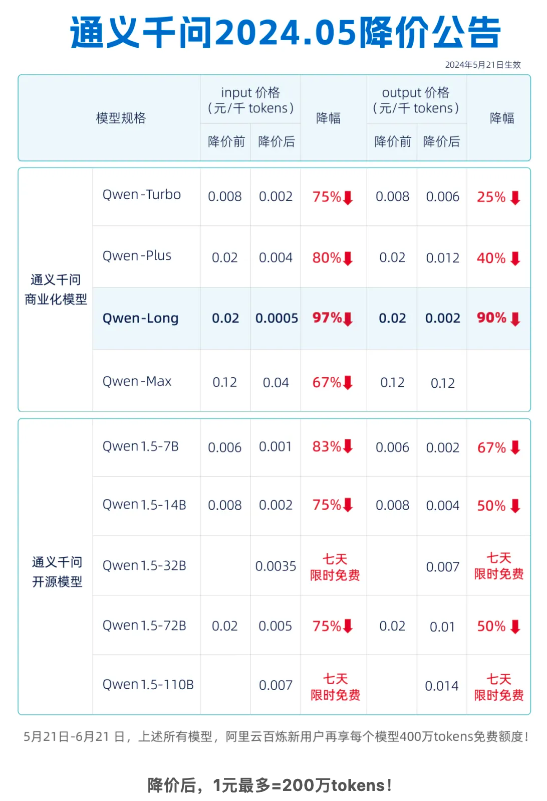Click the output 价格 header cell
547x801 pixels.
pos(416,100)
